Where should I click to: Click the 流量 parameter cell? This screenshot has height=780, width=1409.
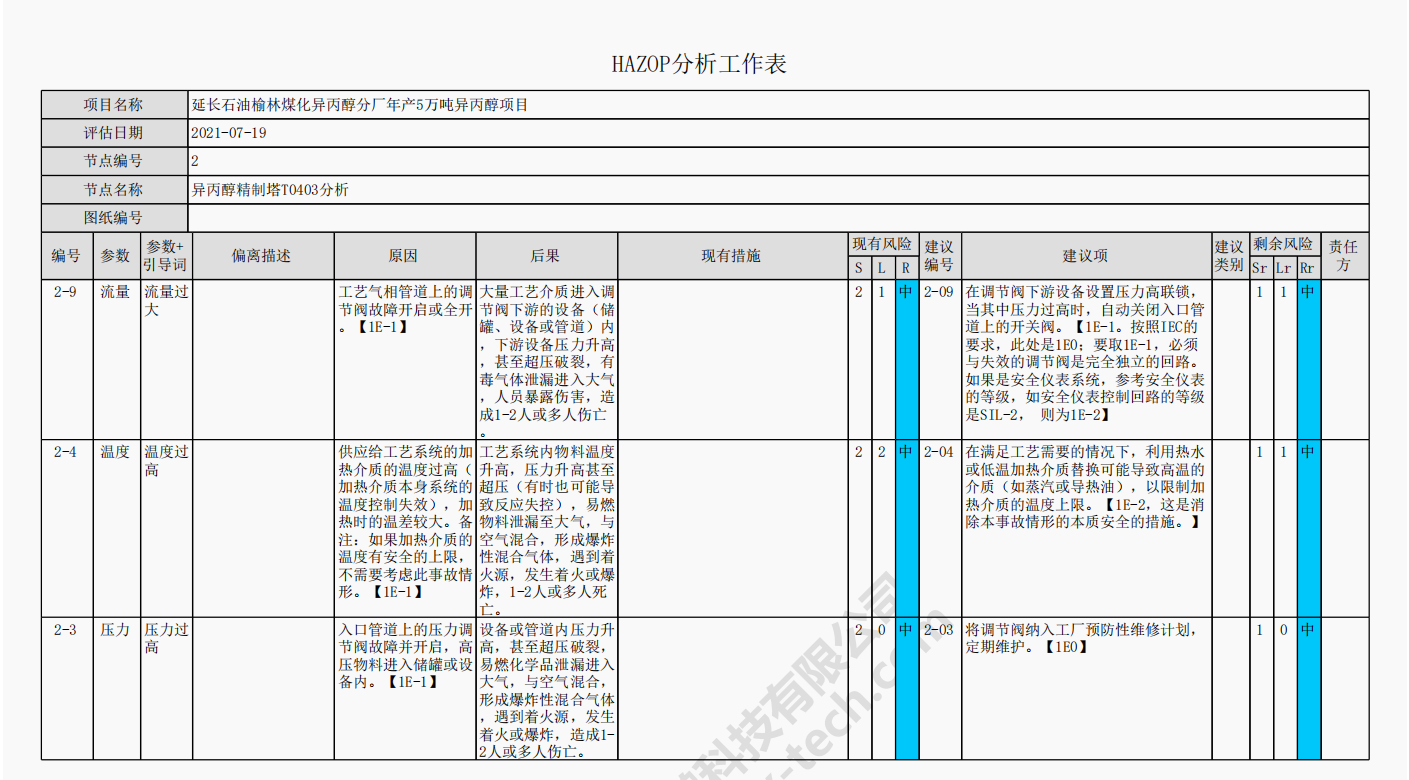(115, 358)
